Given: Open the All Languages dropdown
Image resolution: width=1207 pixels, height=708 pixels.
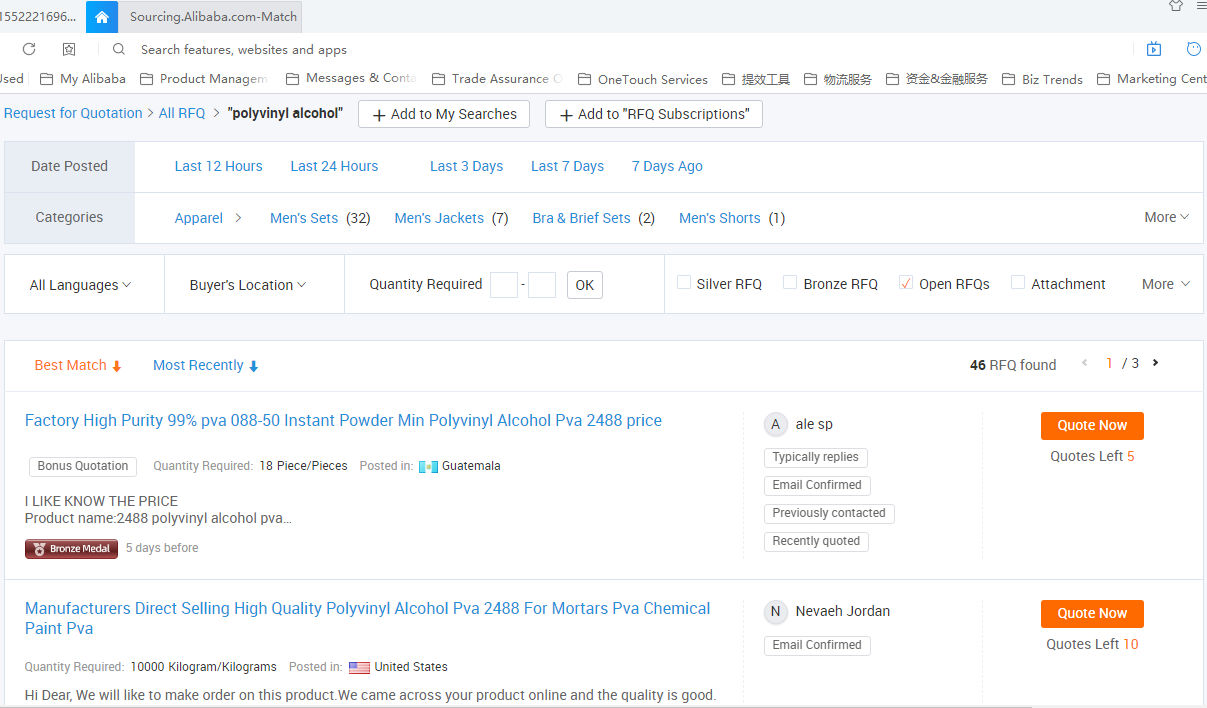Looking at the screenshot, I should coord(80,285).
